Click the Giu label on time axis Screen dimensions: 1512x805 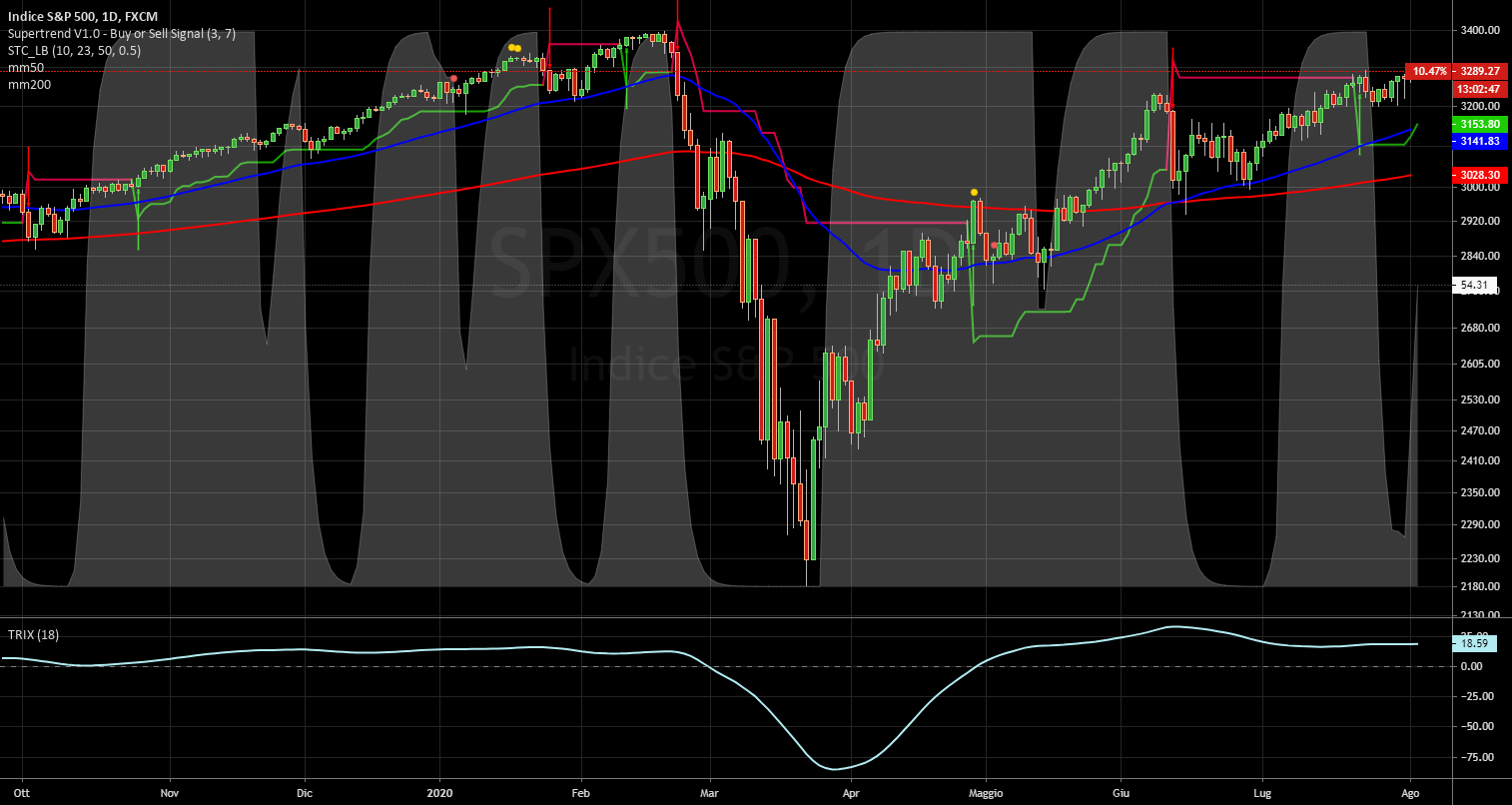click(x=1120, y=792)
